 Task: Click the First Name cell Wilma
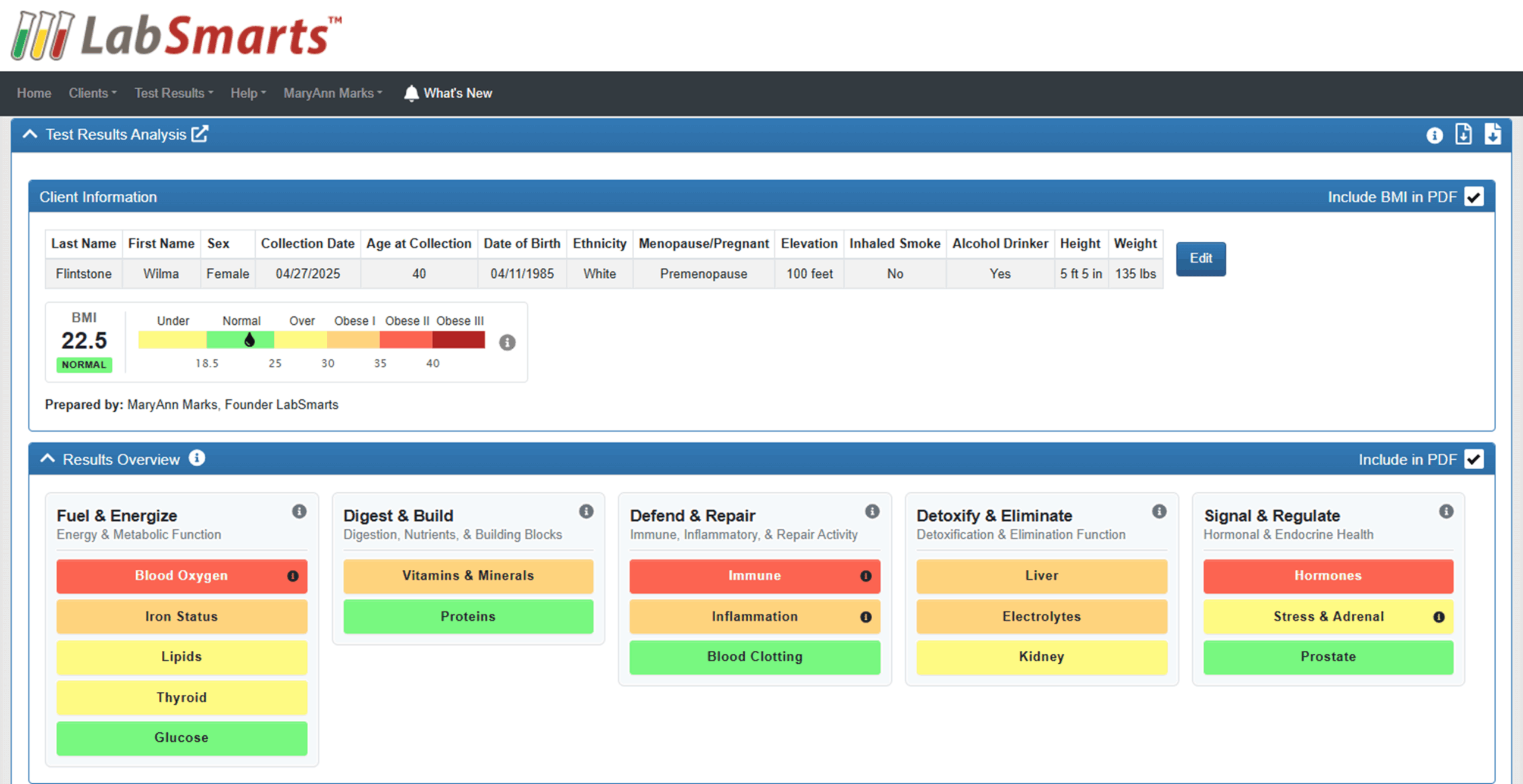161,274
